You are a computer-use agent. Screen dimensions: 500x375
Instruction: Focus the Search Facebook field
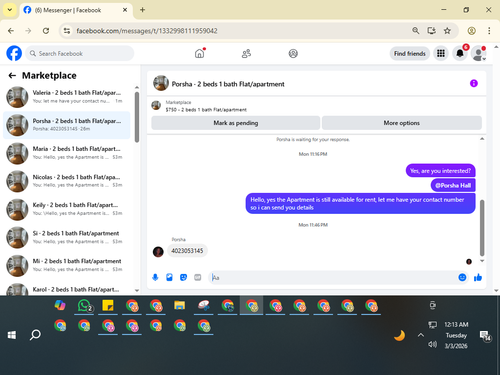80,53
